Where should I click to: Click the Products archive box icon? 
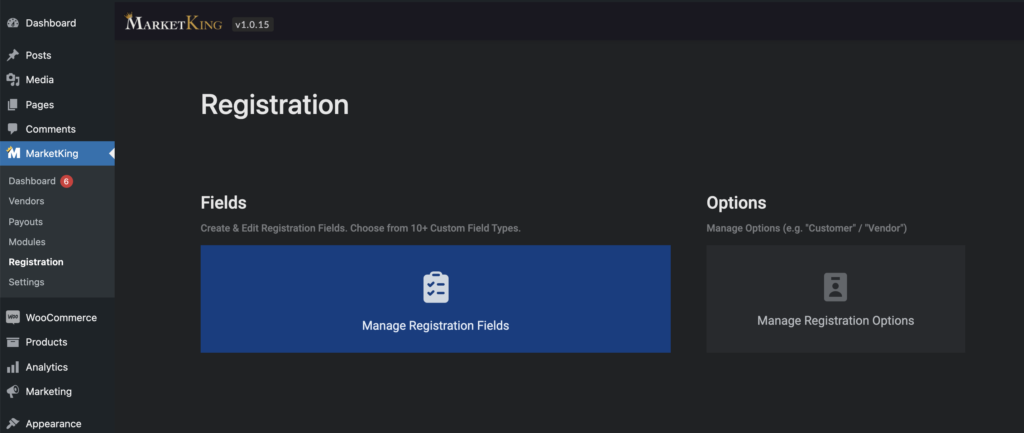point(12,342)
